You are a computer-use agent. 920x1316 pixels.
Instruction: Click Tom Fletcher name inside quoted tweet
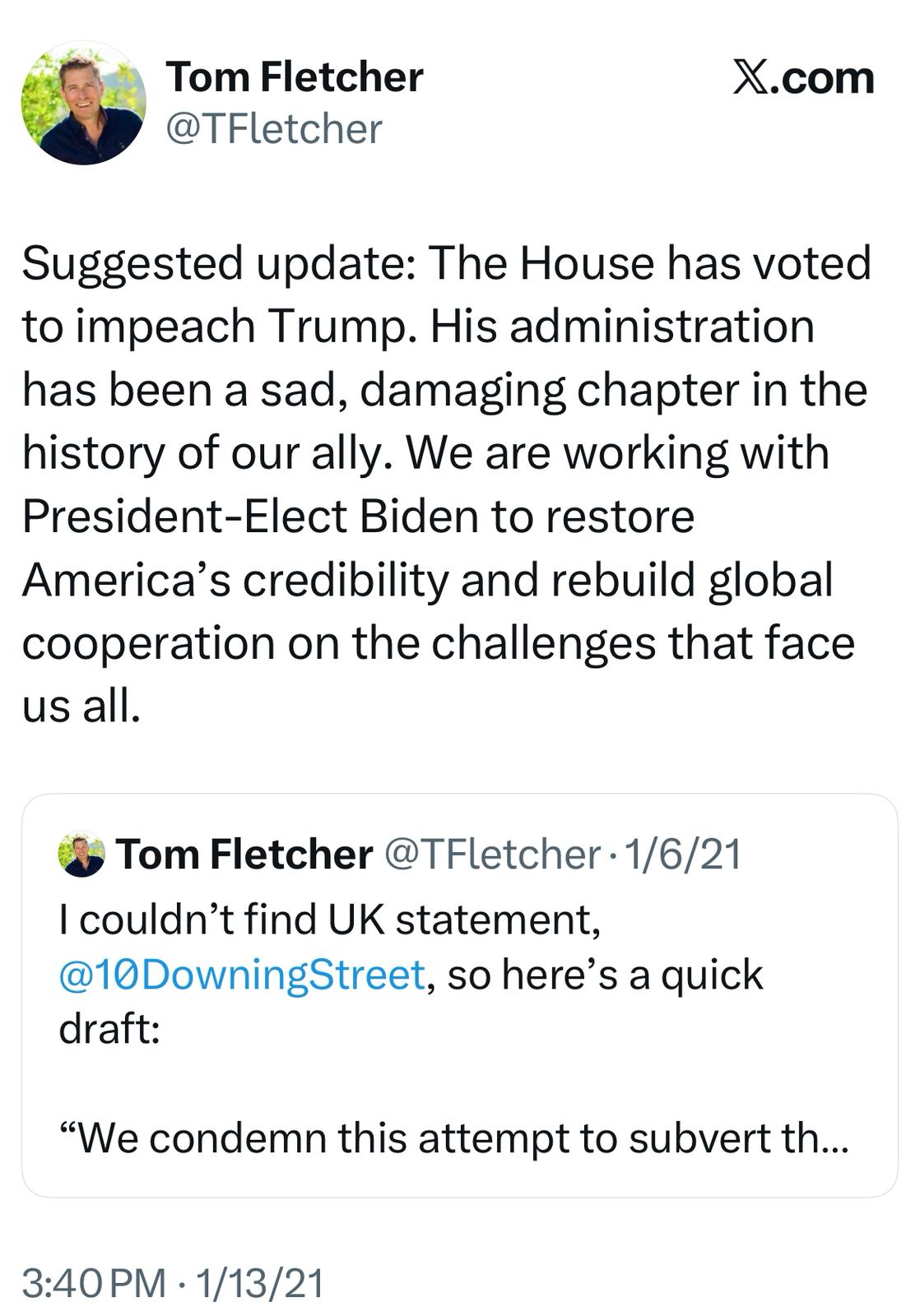click(244, 855)
